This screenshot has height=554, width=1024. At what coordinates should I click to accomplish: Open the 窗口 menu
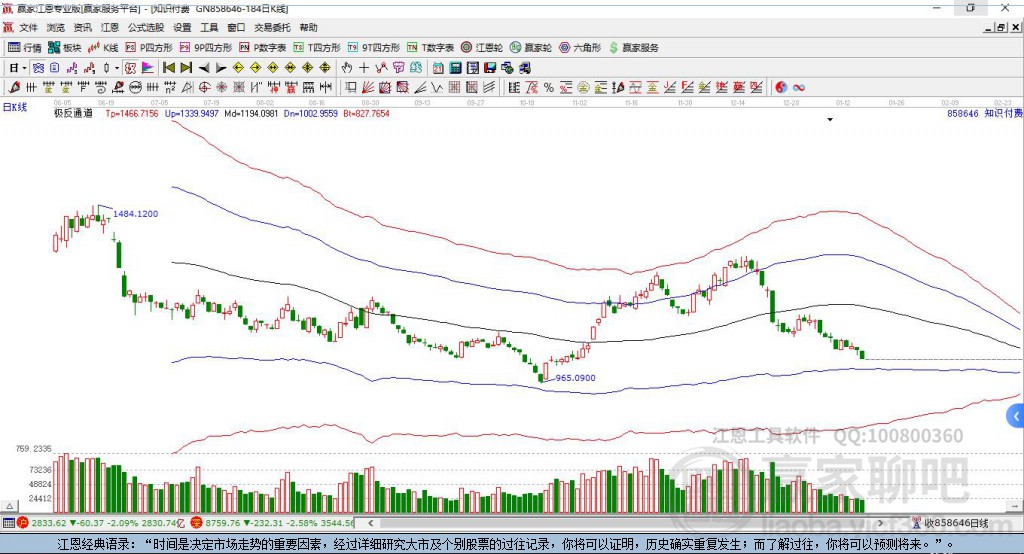point(236,27)
